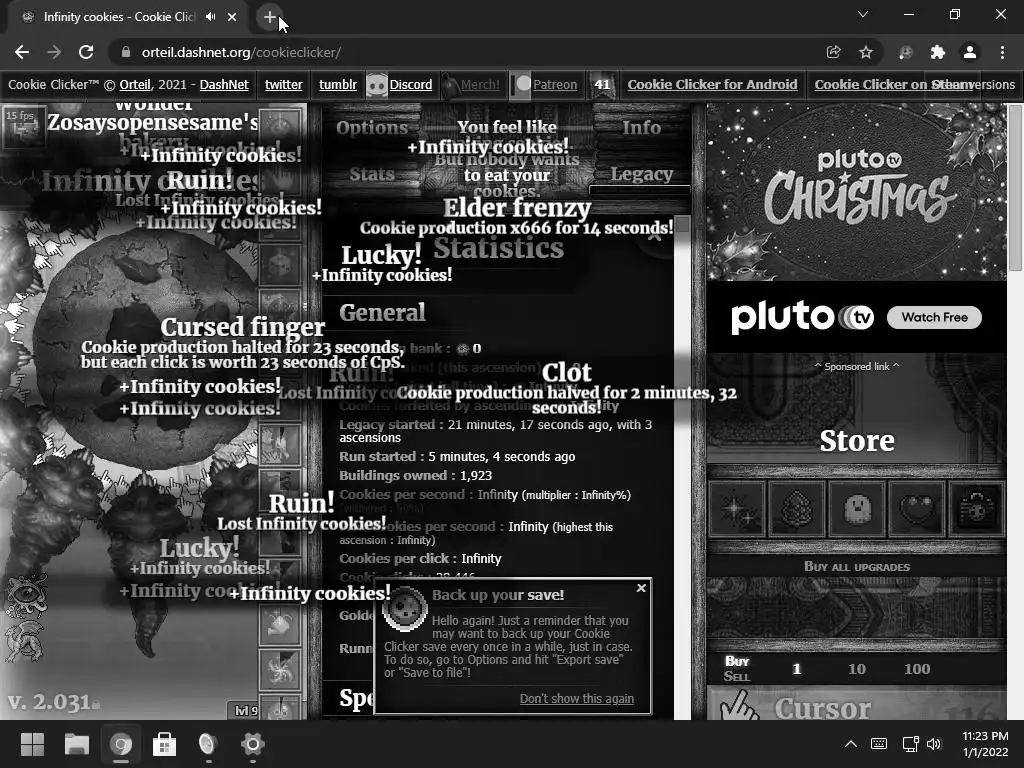Set bulk amount to 1
1024x768 pixels.
[796, 669]
